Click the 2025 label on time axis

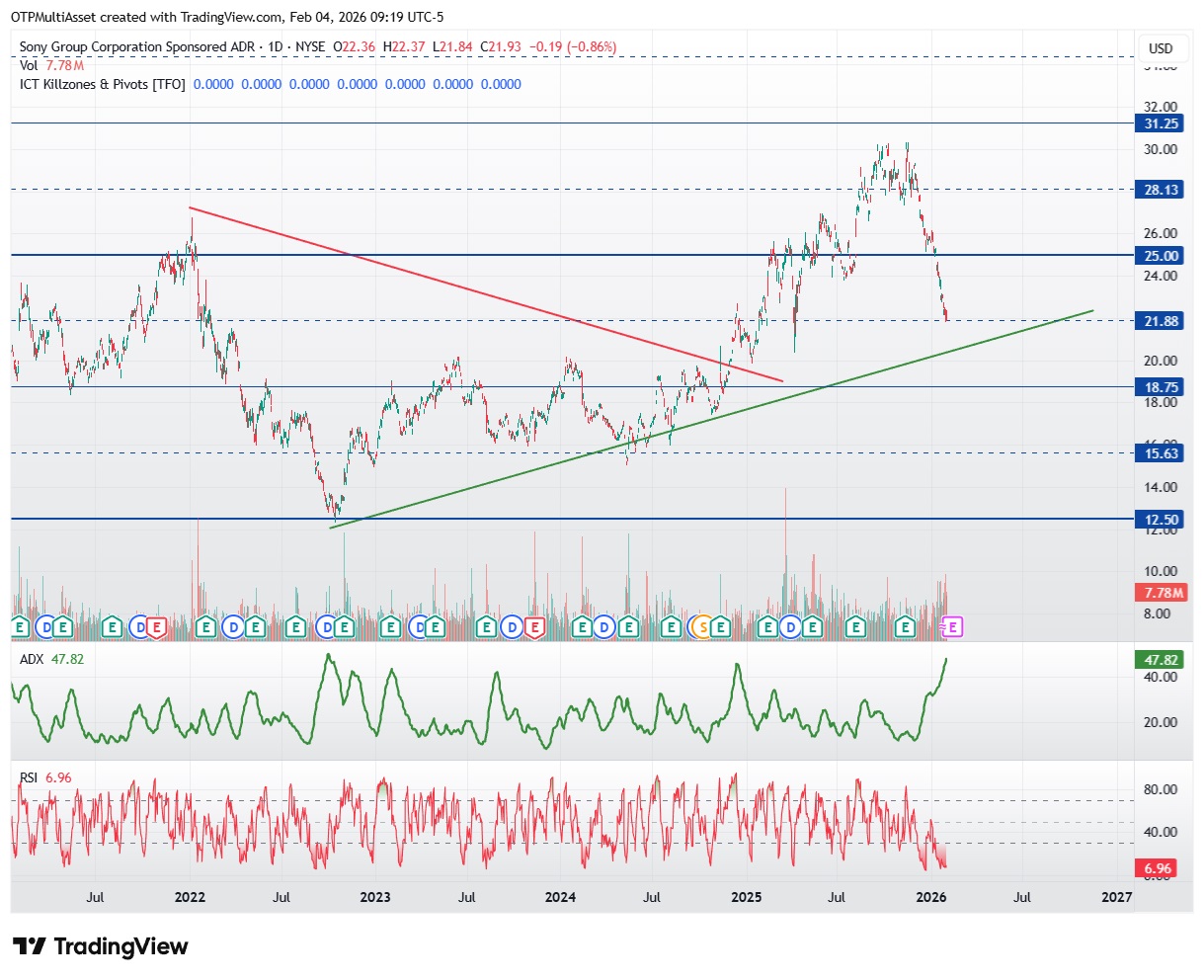click(746, 897)
